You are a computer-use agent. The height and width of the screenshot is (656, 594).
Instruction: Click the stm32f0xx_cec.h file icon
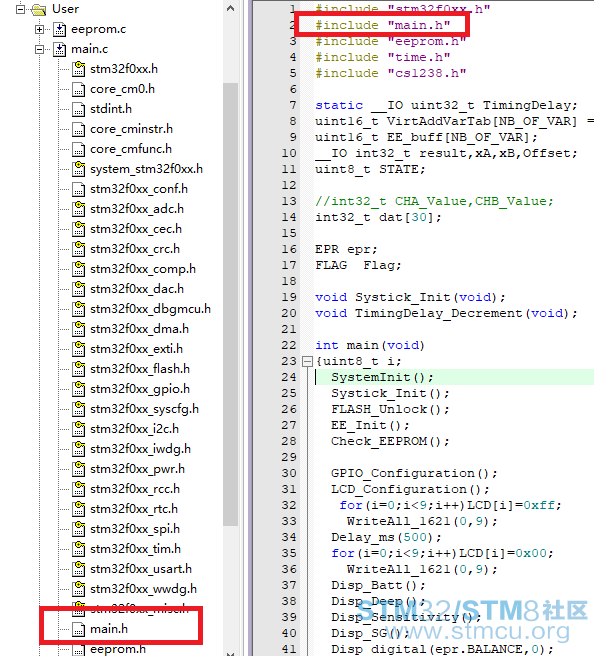(78, 229)
